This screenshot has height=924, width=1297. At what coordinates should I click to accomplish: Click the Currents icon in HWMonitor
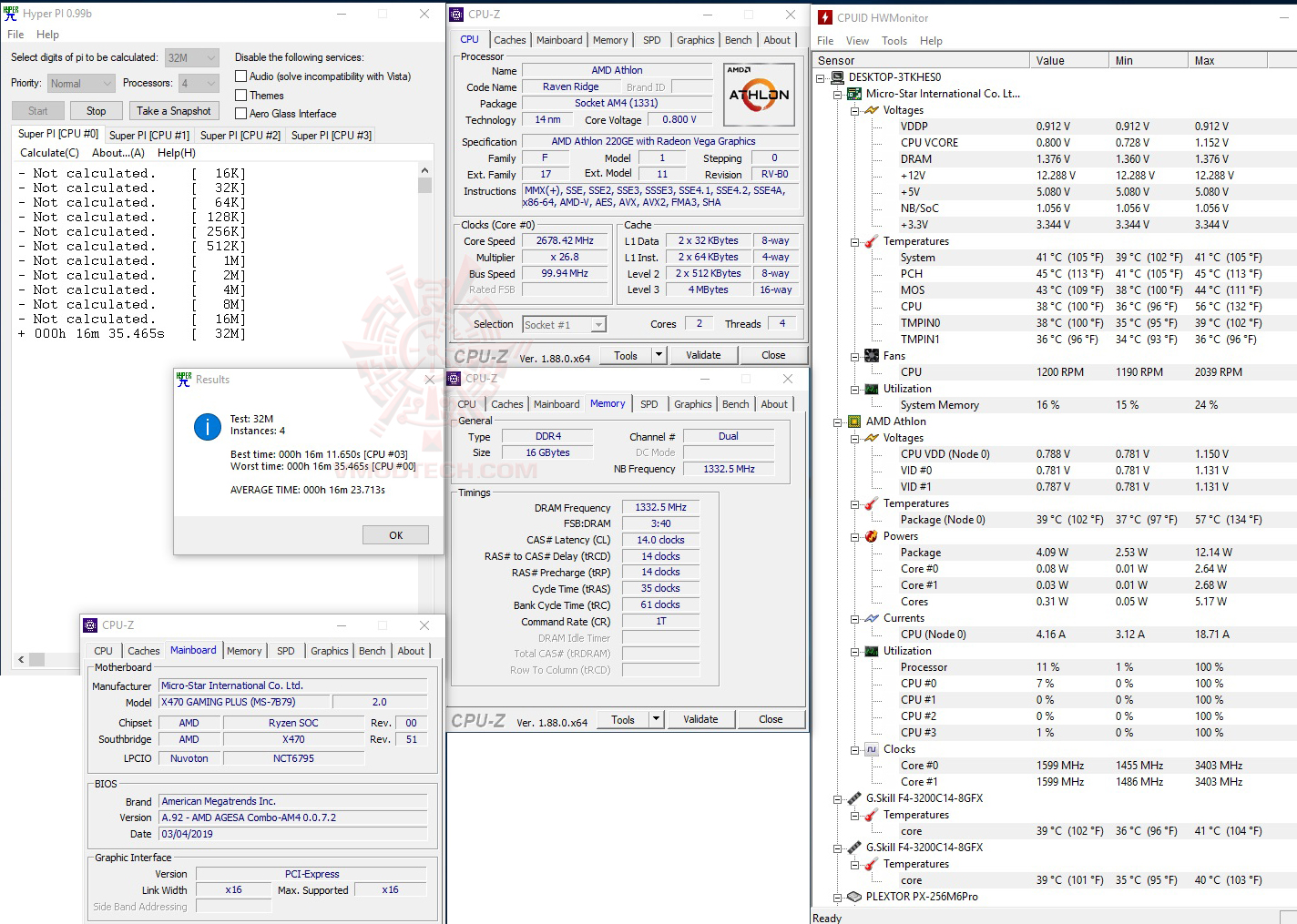(x=872, y=618)
